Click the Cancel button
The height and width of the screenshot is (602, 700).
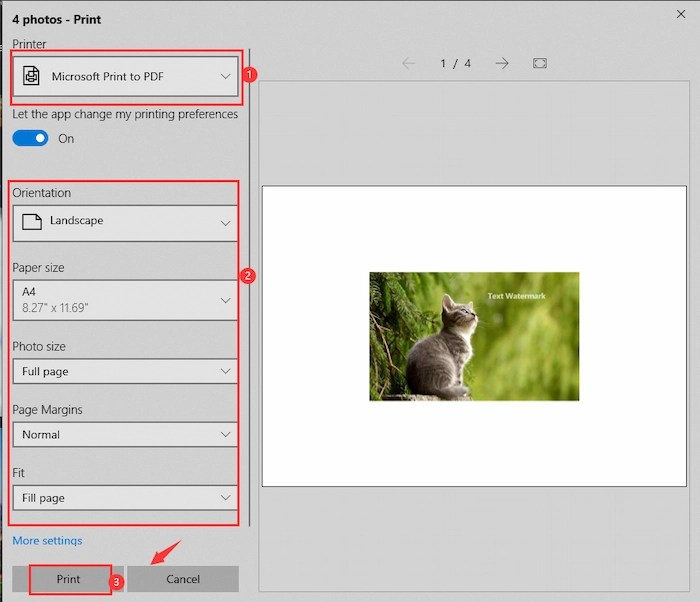coord(183,579)
